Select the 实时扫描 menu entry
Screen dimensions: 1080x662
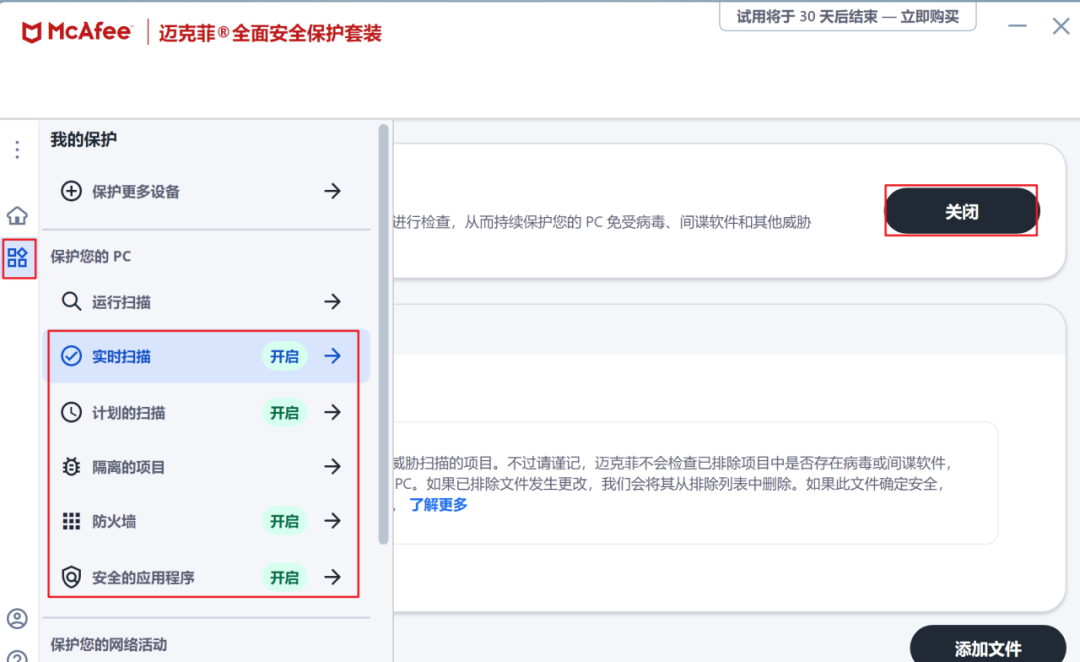[121, 356]
